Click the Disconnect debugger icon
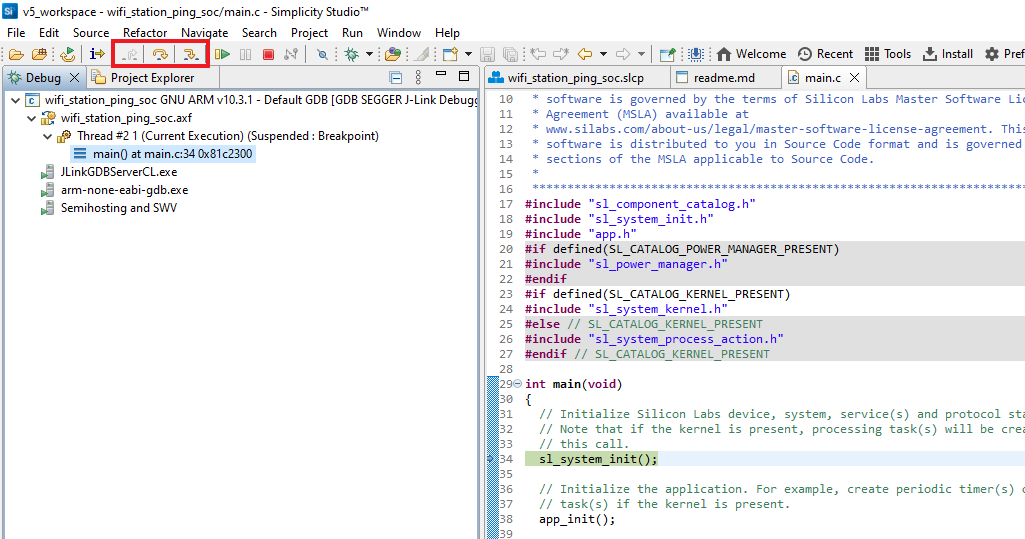The image size is (1025, 539). [x=291, y=54]
